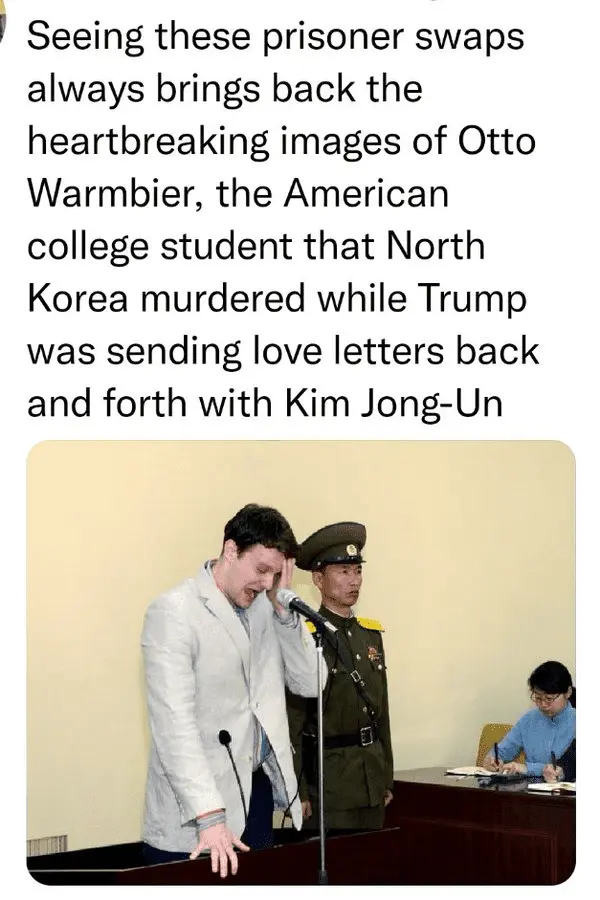Click the word "heartbreaking" in the tweet text
Viewport: 600px width, 900px height.
tap(148, 142)
